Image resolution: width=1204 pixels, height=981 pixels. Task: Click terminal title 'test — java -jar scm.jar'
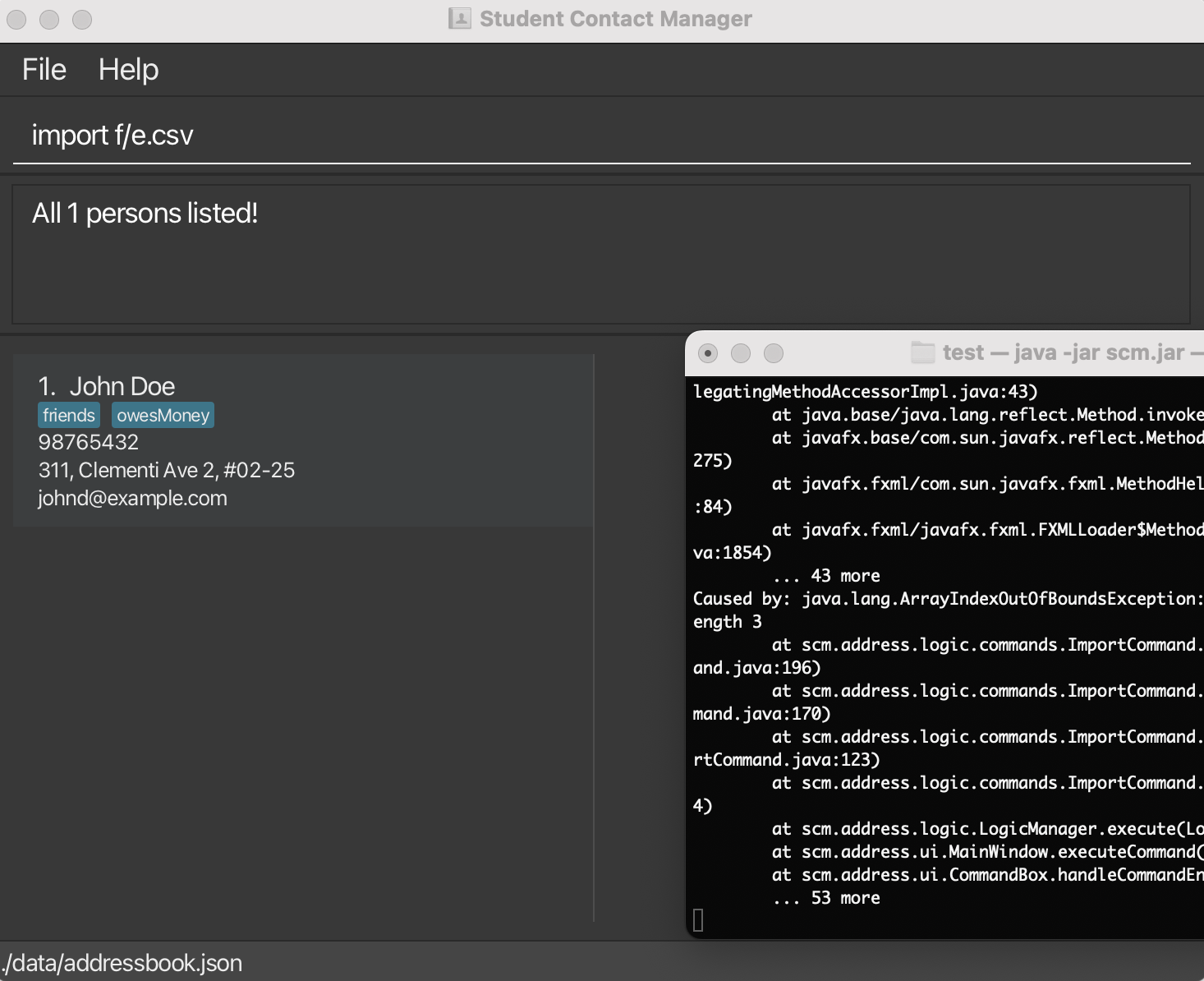(1064, 352)
